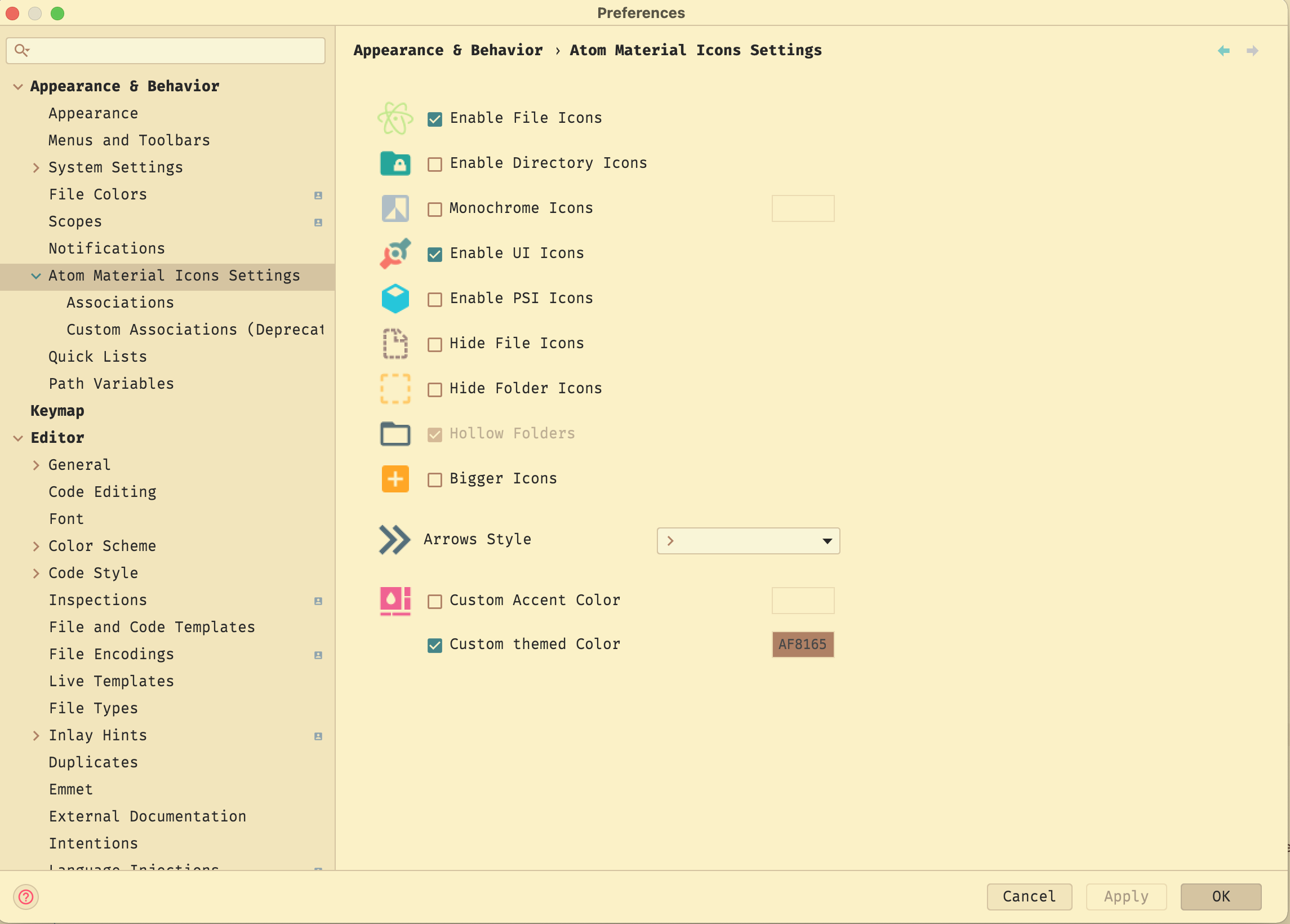1290x924 pixels.
Task: Click the project badge icon beside Inspections
Action: [x=318, y=601]
